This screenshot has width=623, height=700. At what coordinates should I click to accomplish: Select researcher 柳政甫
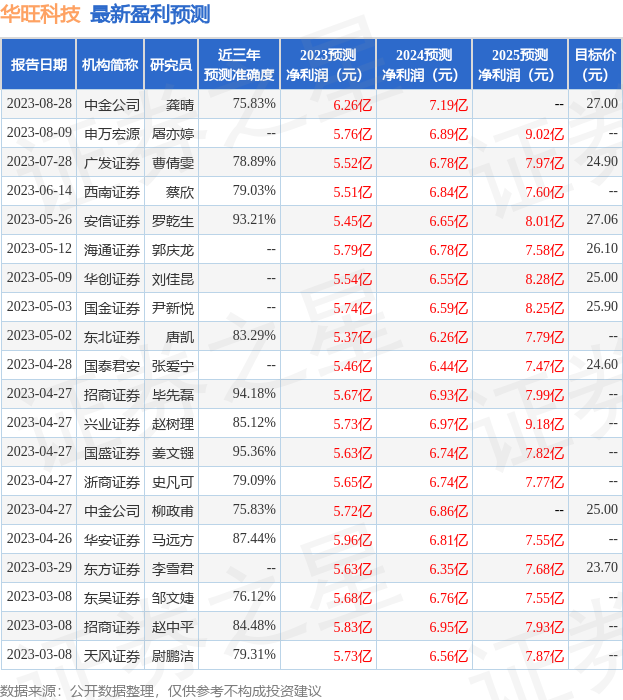[x=173, y=511]
